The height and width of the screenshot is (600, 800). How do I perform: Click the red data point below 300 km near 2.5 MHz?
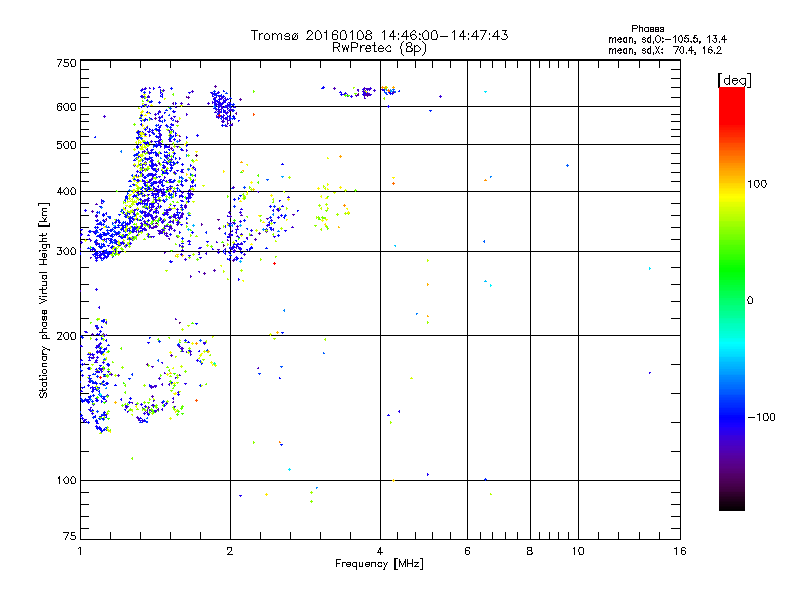pos(274,263)
